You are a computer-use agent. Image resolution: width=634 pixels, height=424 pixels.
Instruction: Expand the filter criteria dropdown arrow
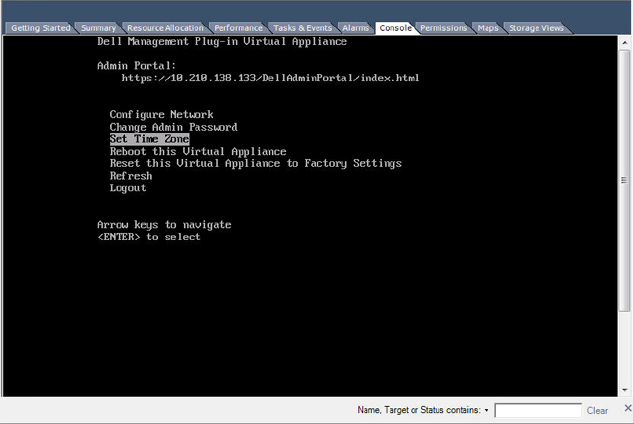tap(486, 410)
